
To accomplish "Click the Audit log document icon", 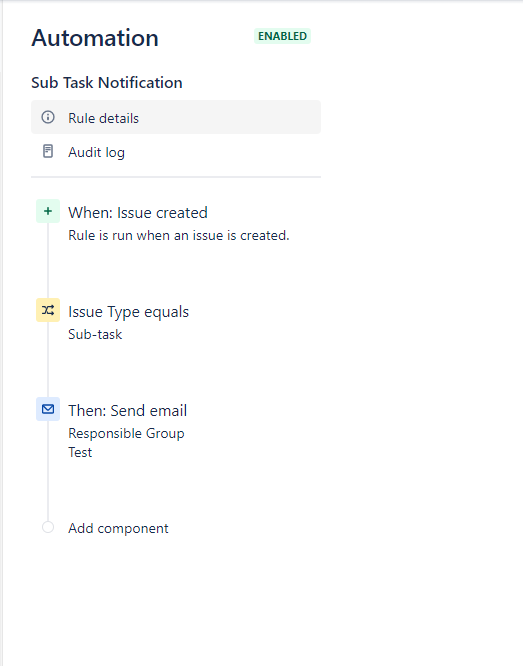I will click(x=48, y=151).
